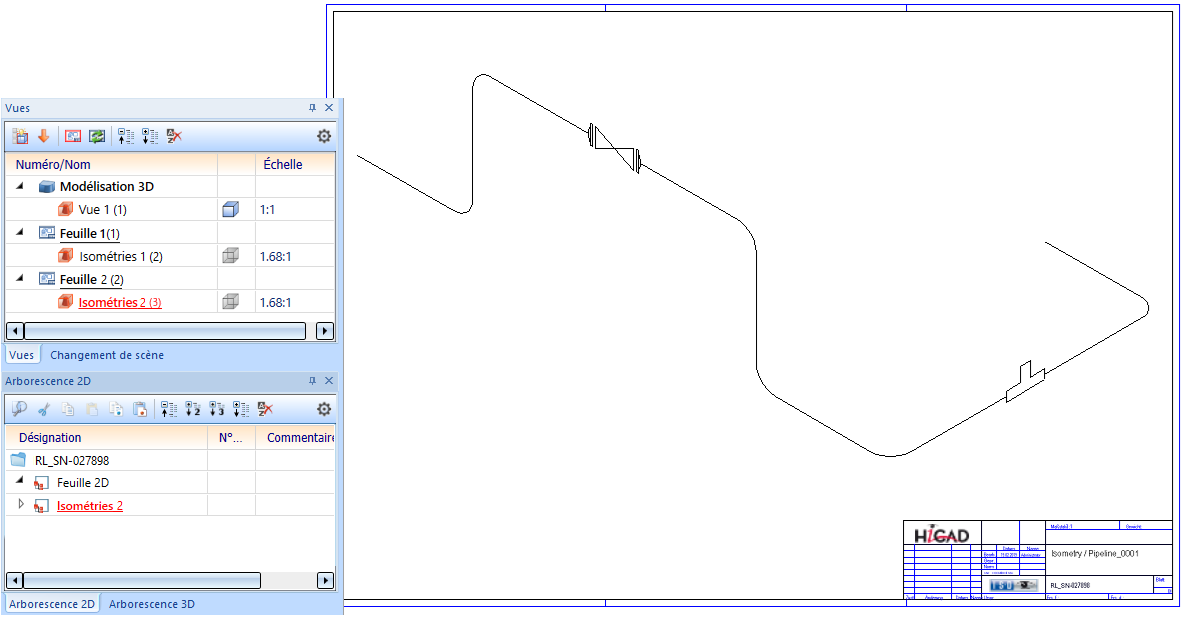Image resolution: width=1187 pixels, height=618 pixels.
Task: Select Feuille 1(1) sheet
Action: pyautogui.click(x=89, y=233)
